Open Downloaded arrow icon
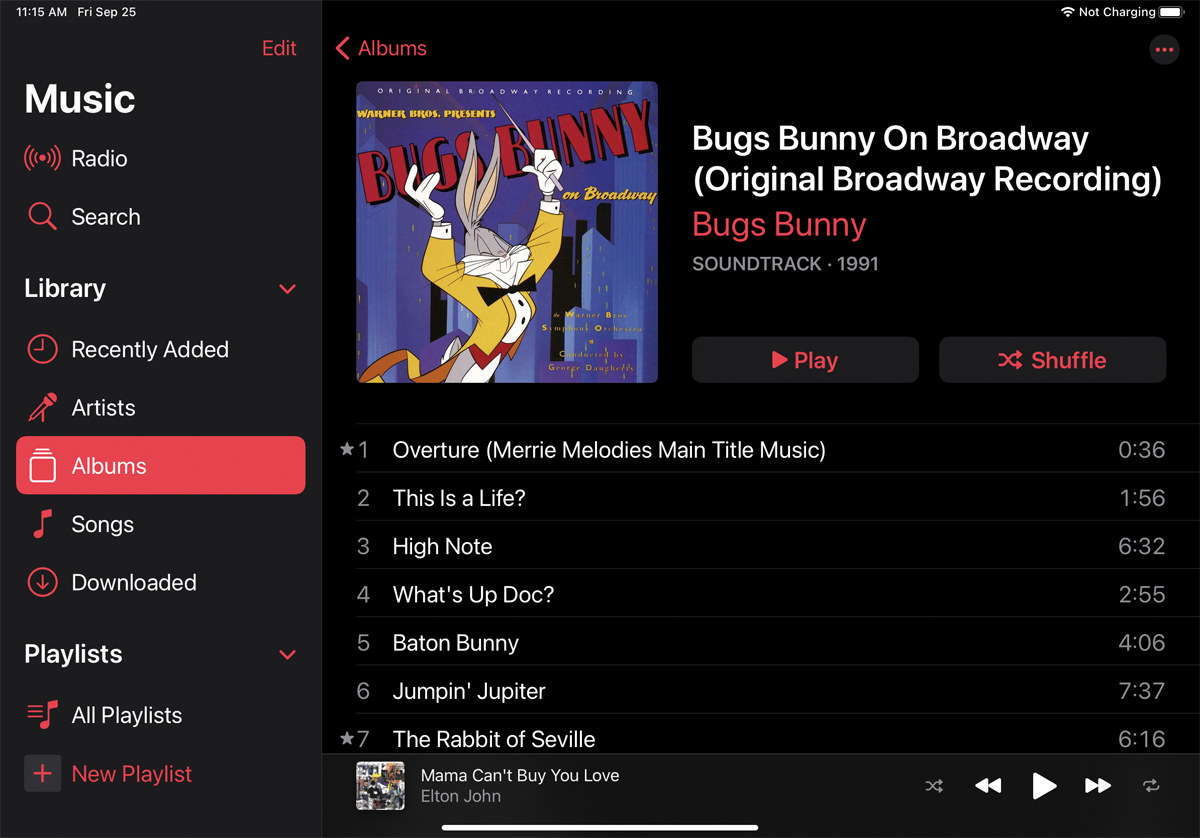The height and width of the screenshot is (838, 1200). tap(42, 582)
